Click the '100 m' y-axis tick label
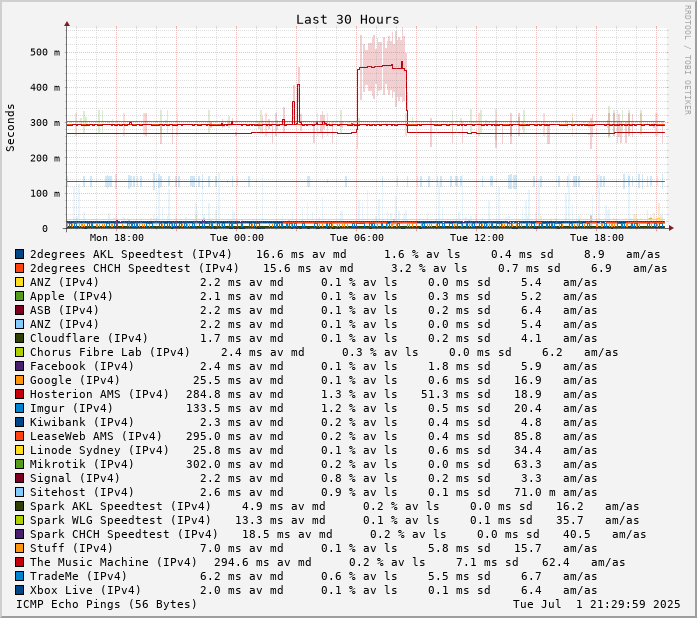 (x=45, y=193)
